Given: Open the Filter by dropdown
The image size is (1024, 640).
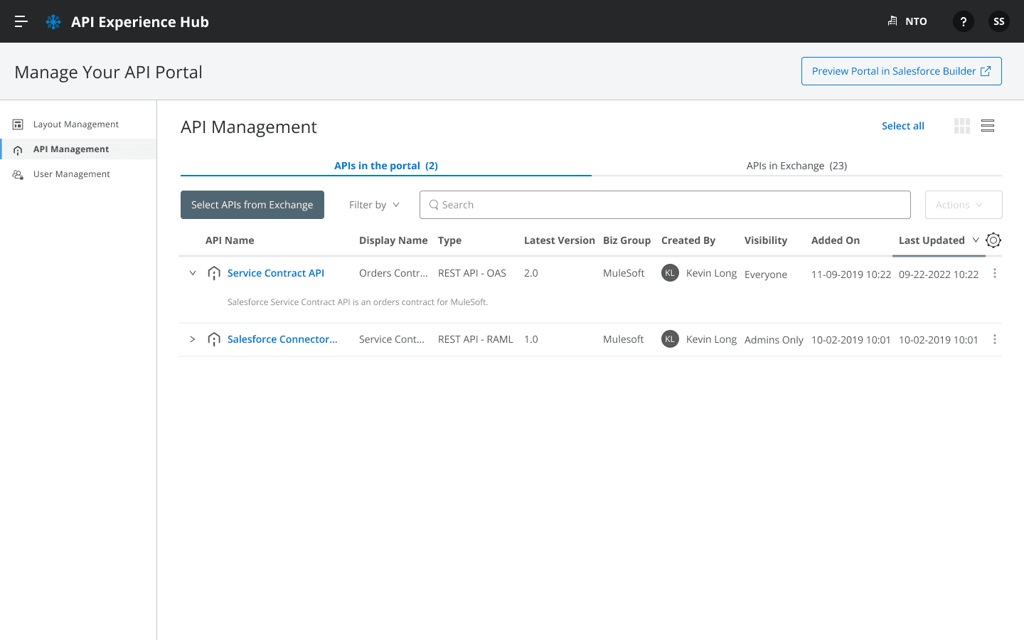Looking at the screenshot, I should coord(374,205).
